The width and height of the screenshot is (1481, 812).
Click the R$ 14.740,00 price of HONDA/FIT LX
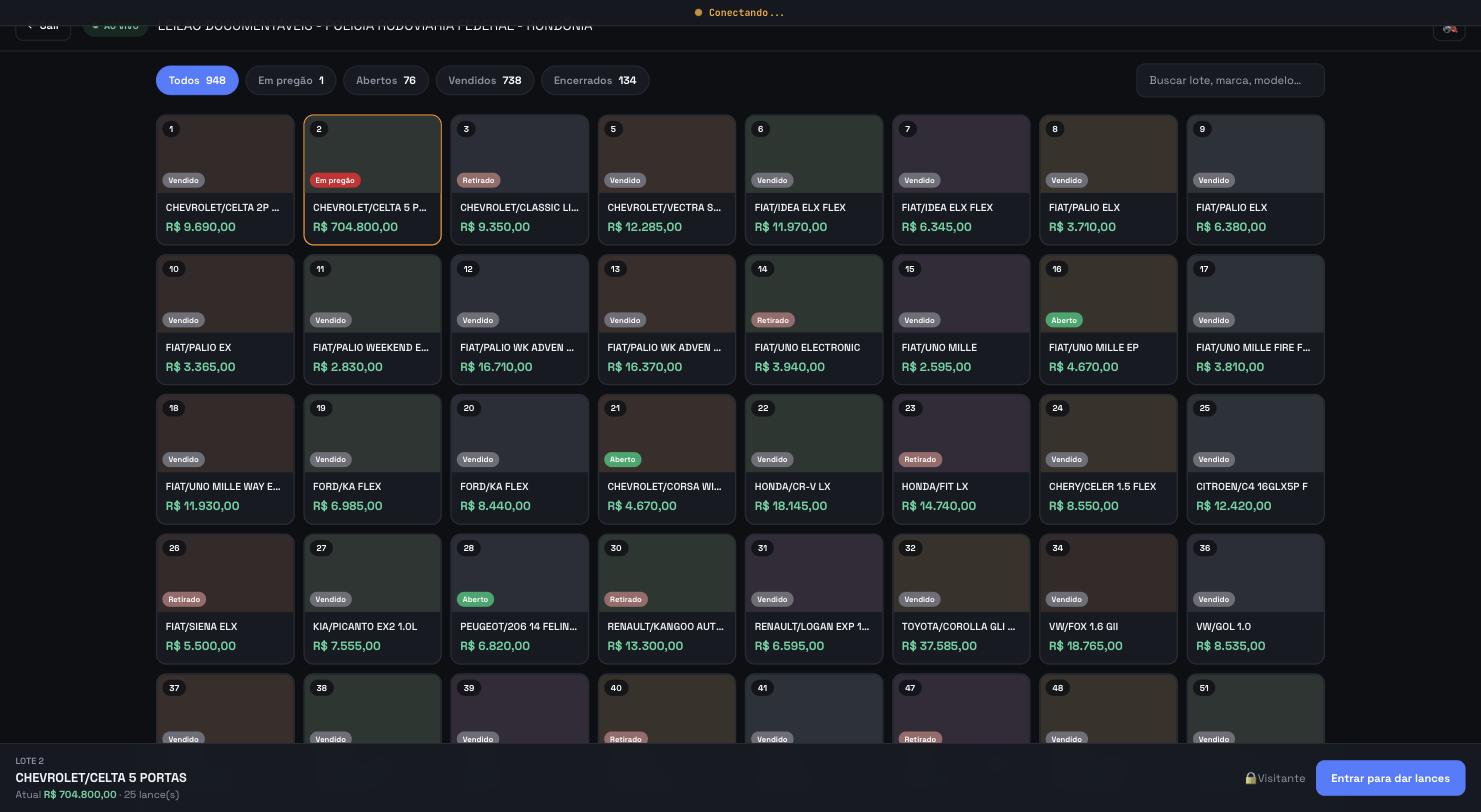[939, 506]
